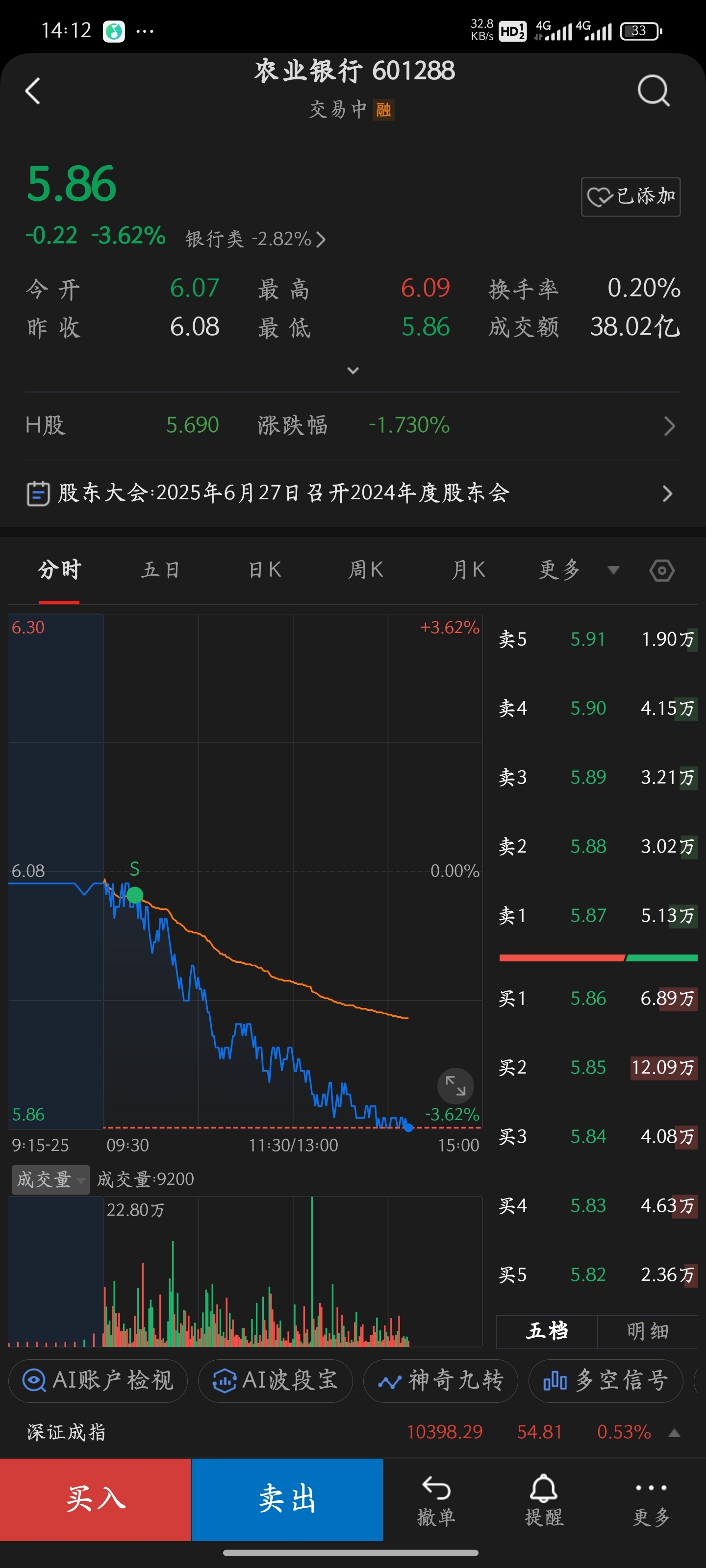This screenshot has height=1568, width=706.
Task: Tap the red-green buy/sell ratio bar
Action: [598, 958]
